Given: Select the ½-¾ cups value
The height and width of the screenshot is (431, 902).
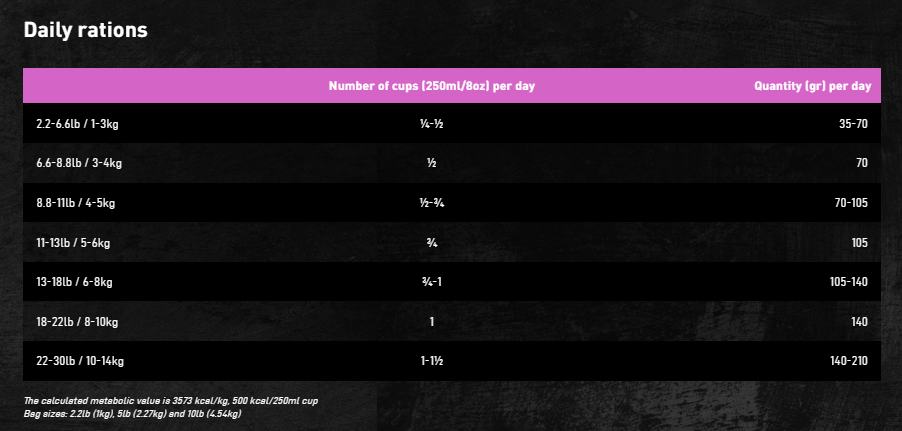Looking at the screenshot, I should pos(431,203).
